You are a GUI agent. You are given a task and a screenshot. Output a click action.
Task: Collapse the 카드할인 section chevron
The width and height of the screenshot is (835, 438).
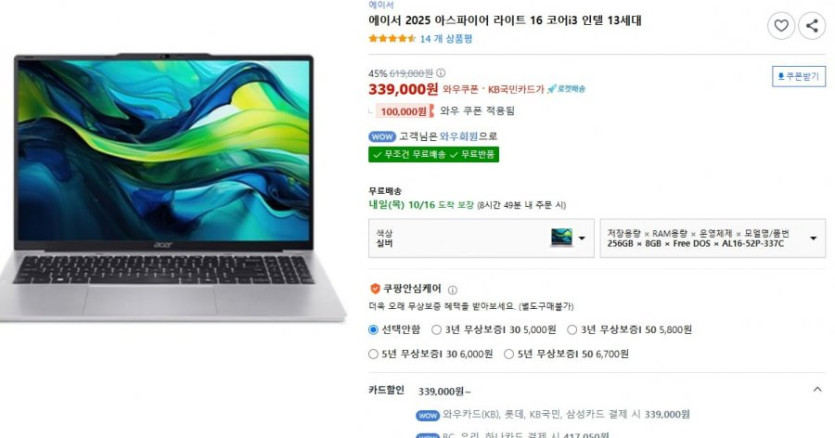[x=817, y=390]
